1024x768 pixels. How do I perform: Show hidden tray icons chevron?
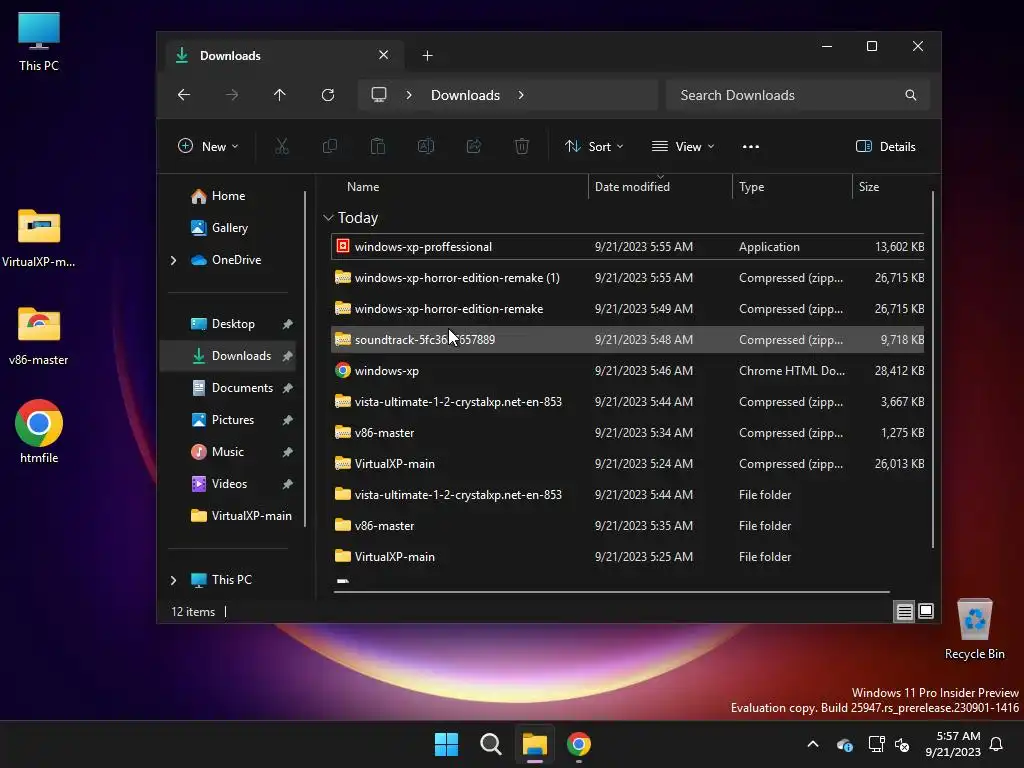tap(813, 744)
